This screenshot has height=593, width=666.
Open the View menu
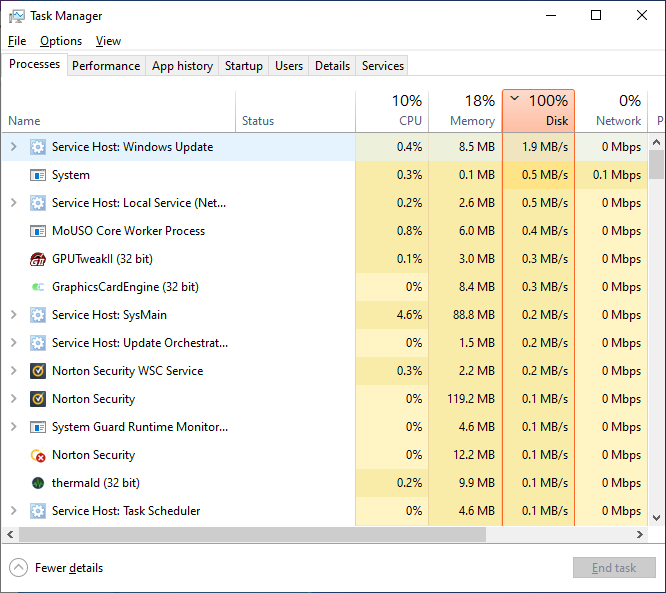tap(108, 41)
